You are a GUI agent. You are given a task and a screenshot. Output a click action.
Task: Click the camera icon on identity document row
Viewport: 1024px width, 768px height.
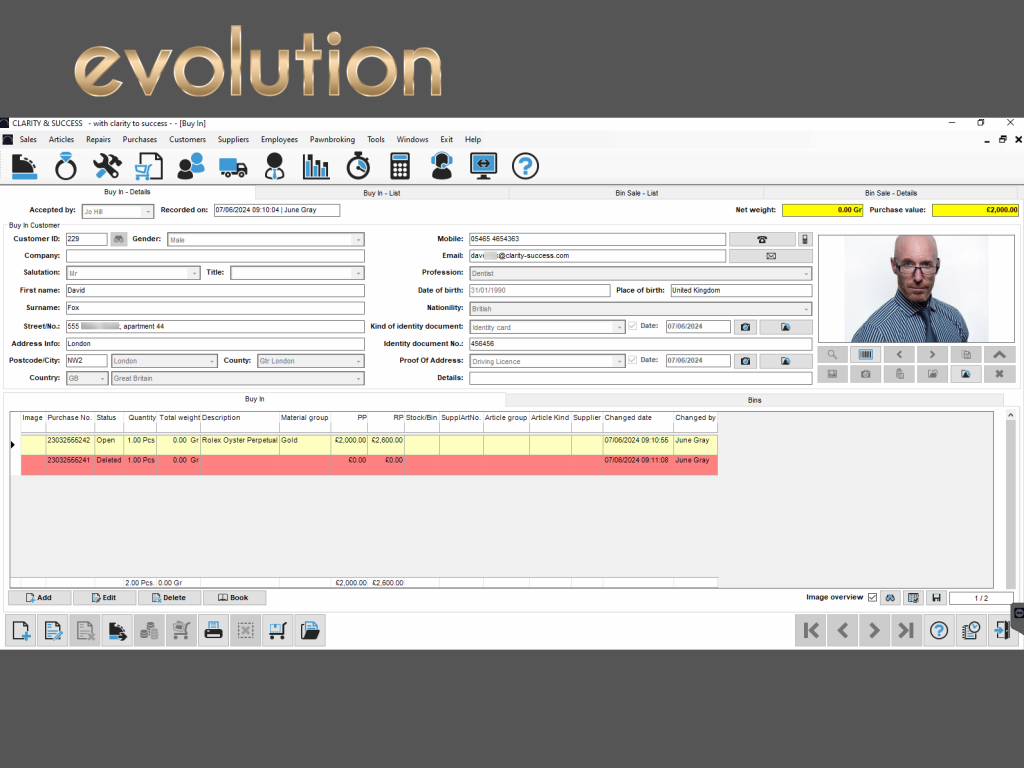[745, 327]
